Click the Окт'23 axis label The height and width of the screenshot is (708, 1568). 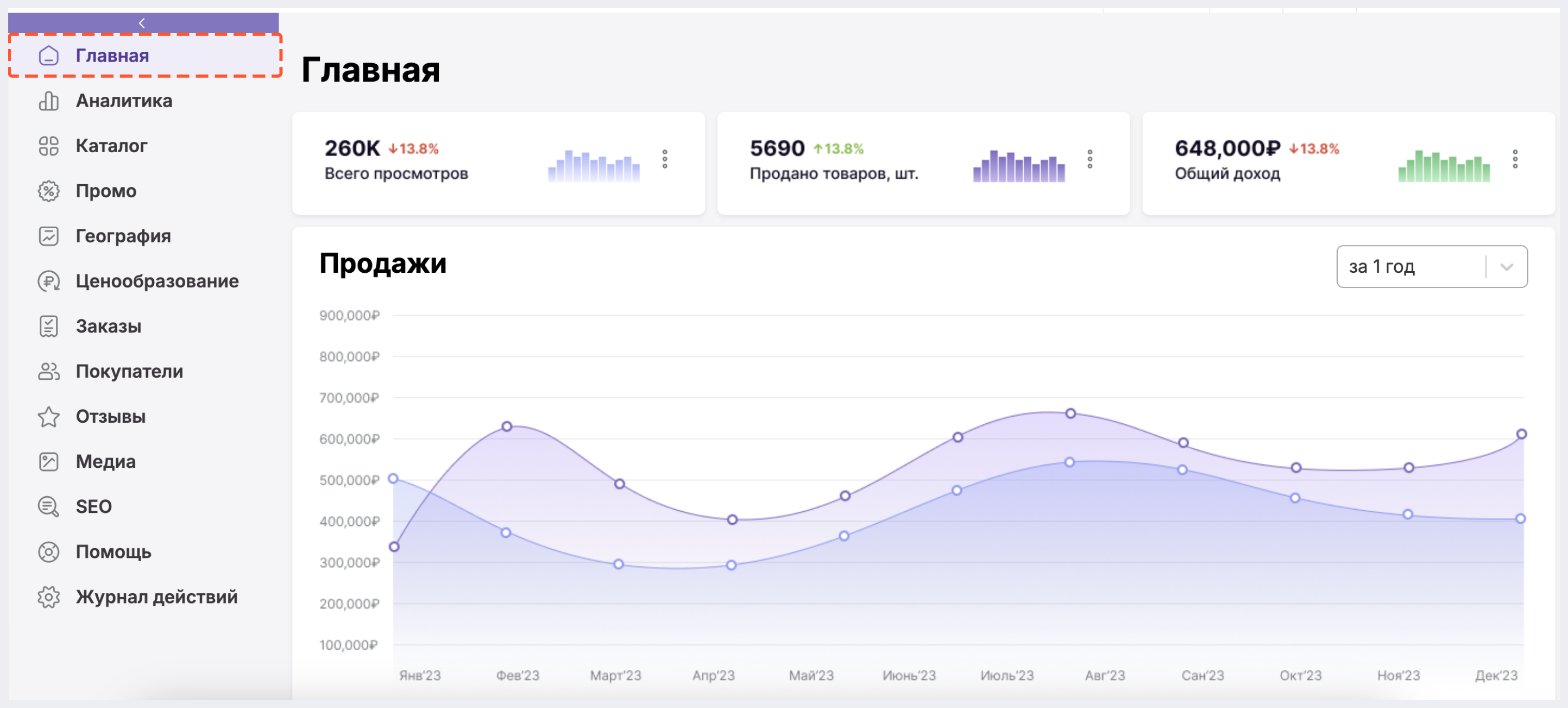[x=1300, y=675]
